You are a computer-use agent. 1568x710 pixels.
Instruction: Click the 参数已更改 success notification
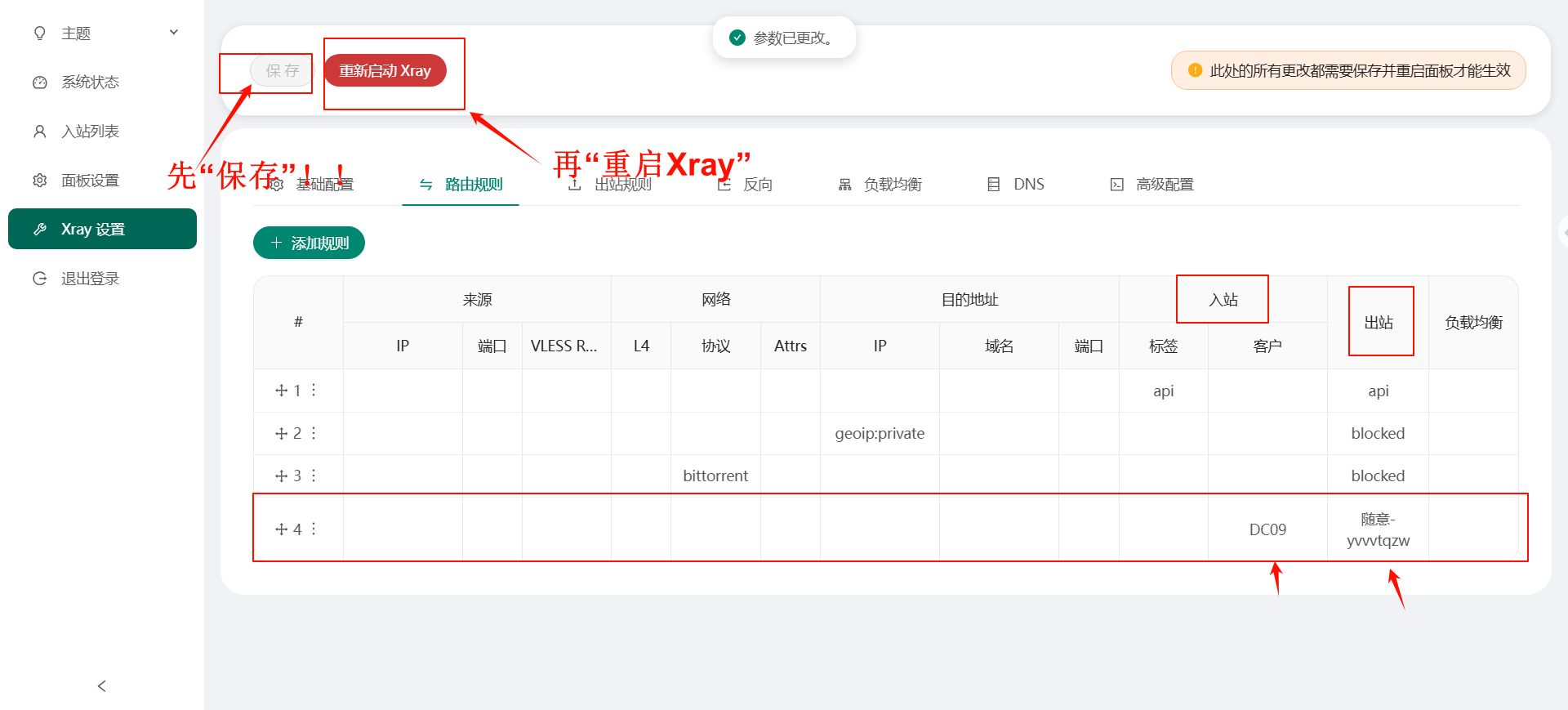point(784,38)
